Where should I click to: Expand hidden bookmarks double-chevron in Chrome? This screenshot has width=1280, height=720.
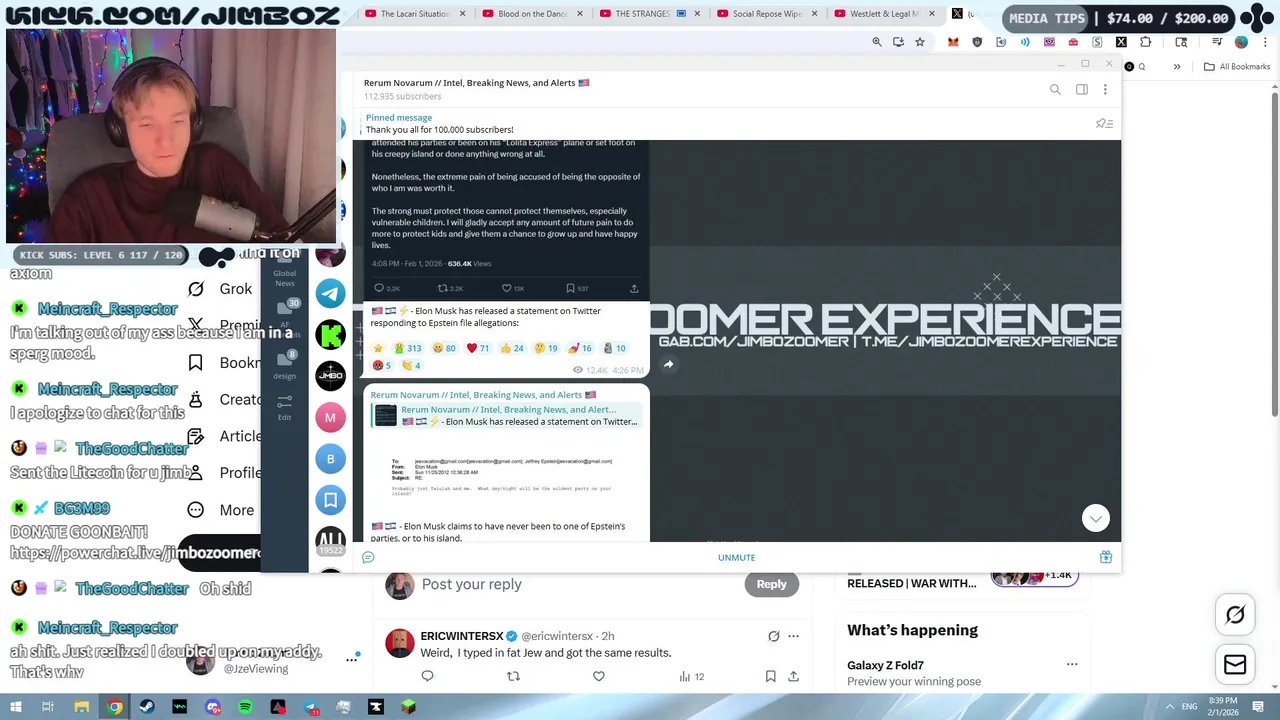(x=1177, y=67)
